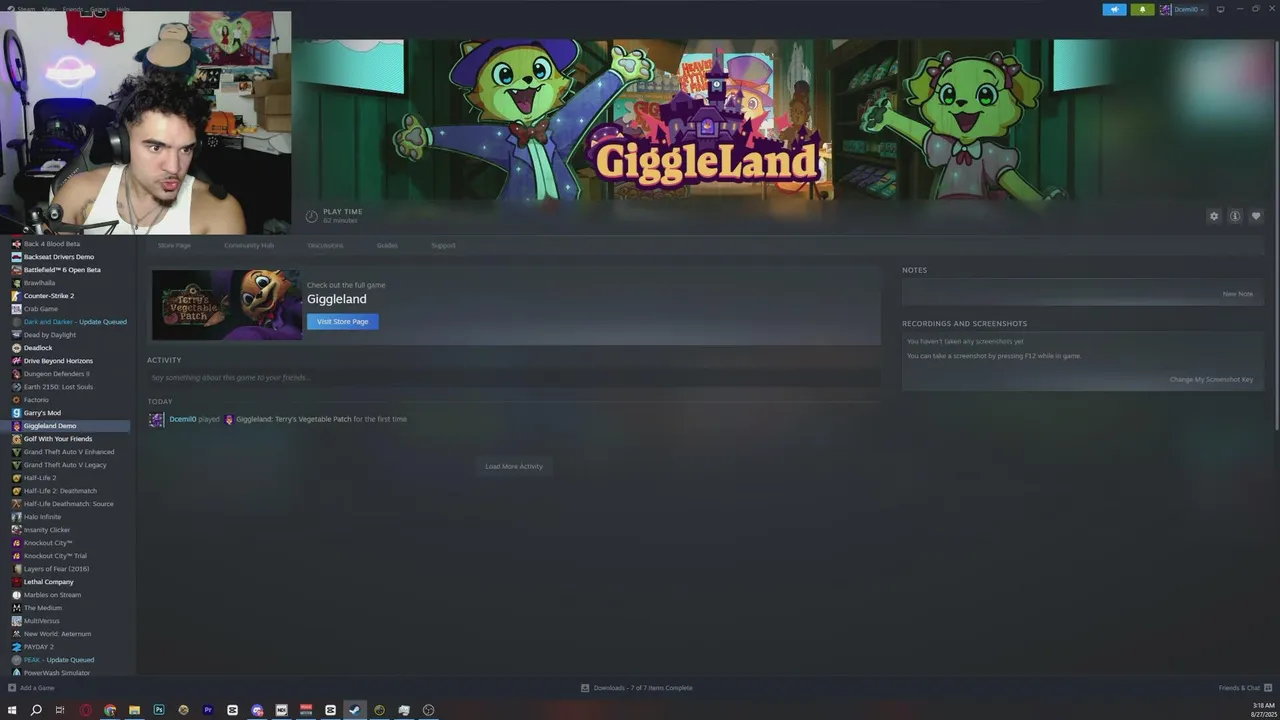Click The Medium game icon

16,608
